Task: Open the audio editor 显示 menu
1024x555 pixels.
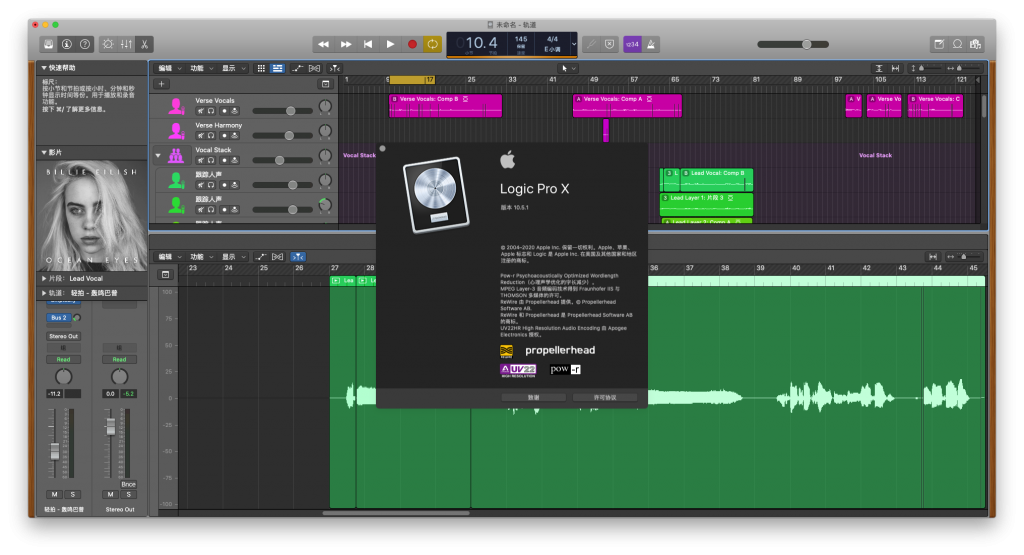Action: [x=233, y=257]
